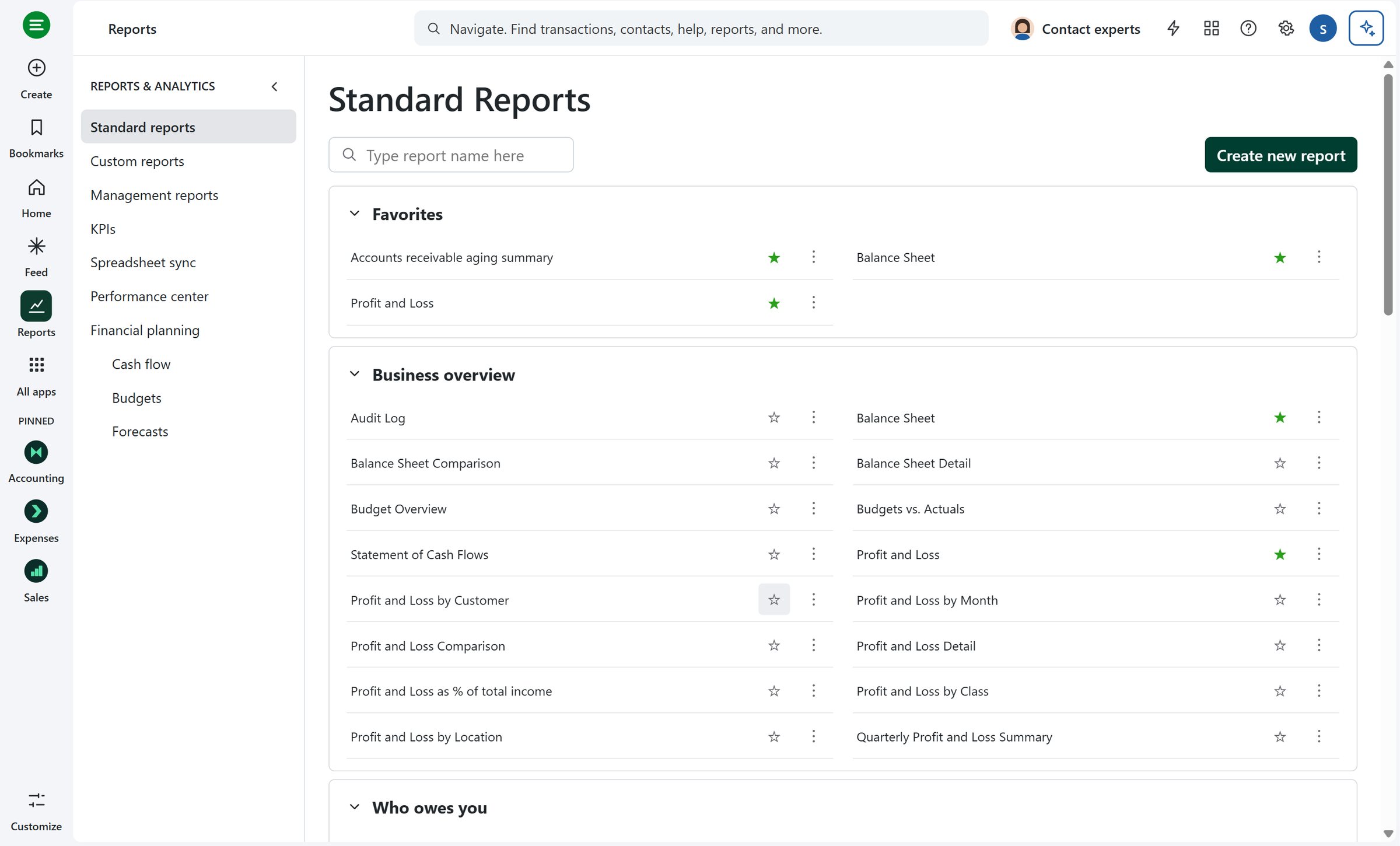Open pinned Accounting app
Image resolution: width=1400 pixels, height=846 pixels.
click(36, 452)
